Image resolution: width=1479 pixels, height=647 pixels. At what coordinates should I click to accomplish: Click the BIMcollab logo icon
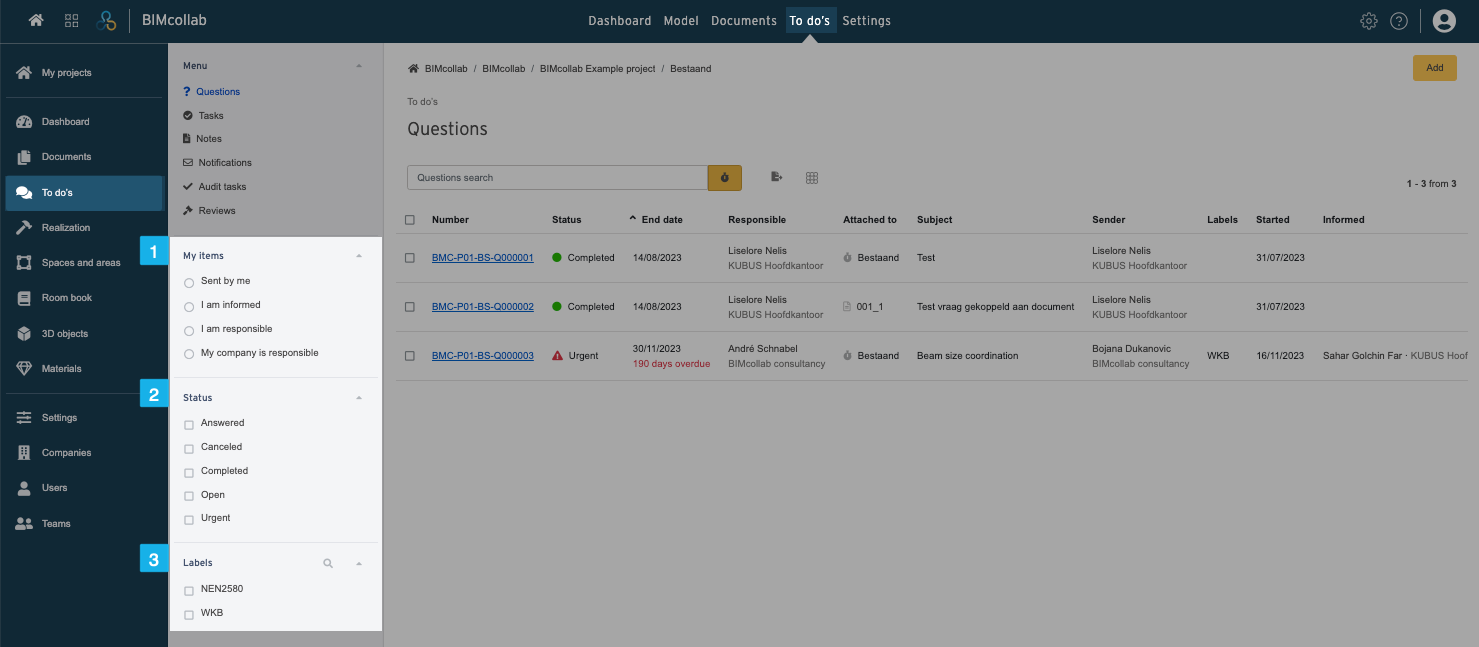[x=106, y=20]
